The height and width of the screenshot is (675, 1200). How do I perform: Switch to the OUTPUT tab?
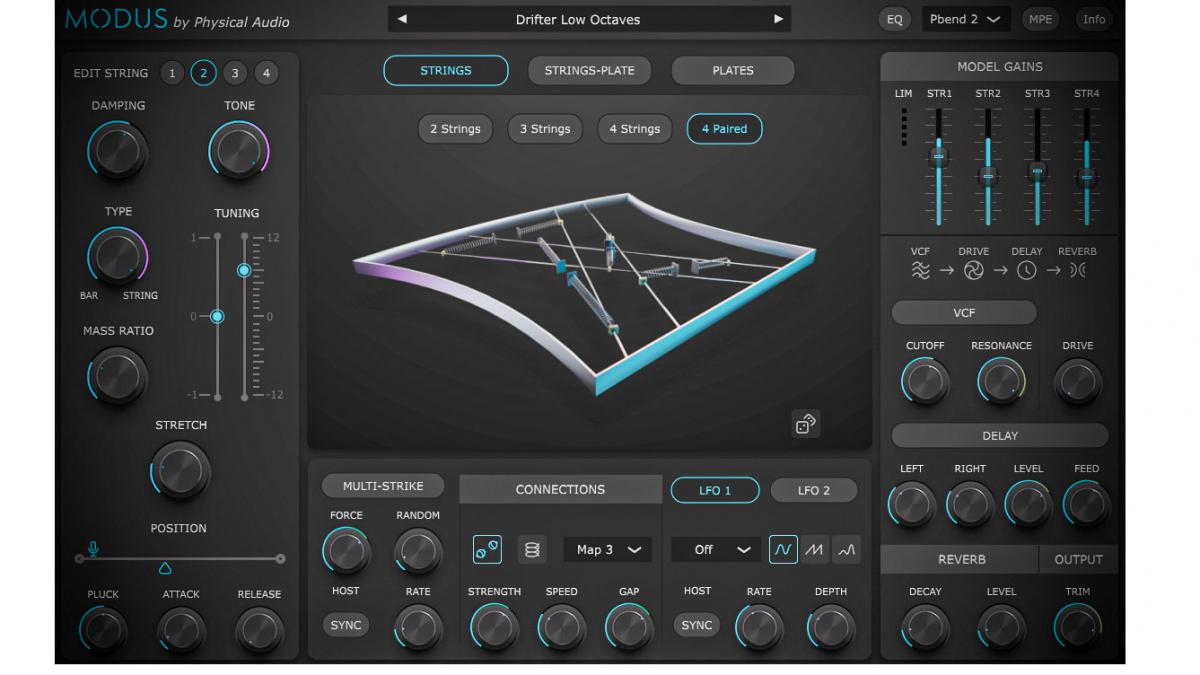[x=1078, y=559]
